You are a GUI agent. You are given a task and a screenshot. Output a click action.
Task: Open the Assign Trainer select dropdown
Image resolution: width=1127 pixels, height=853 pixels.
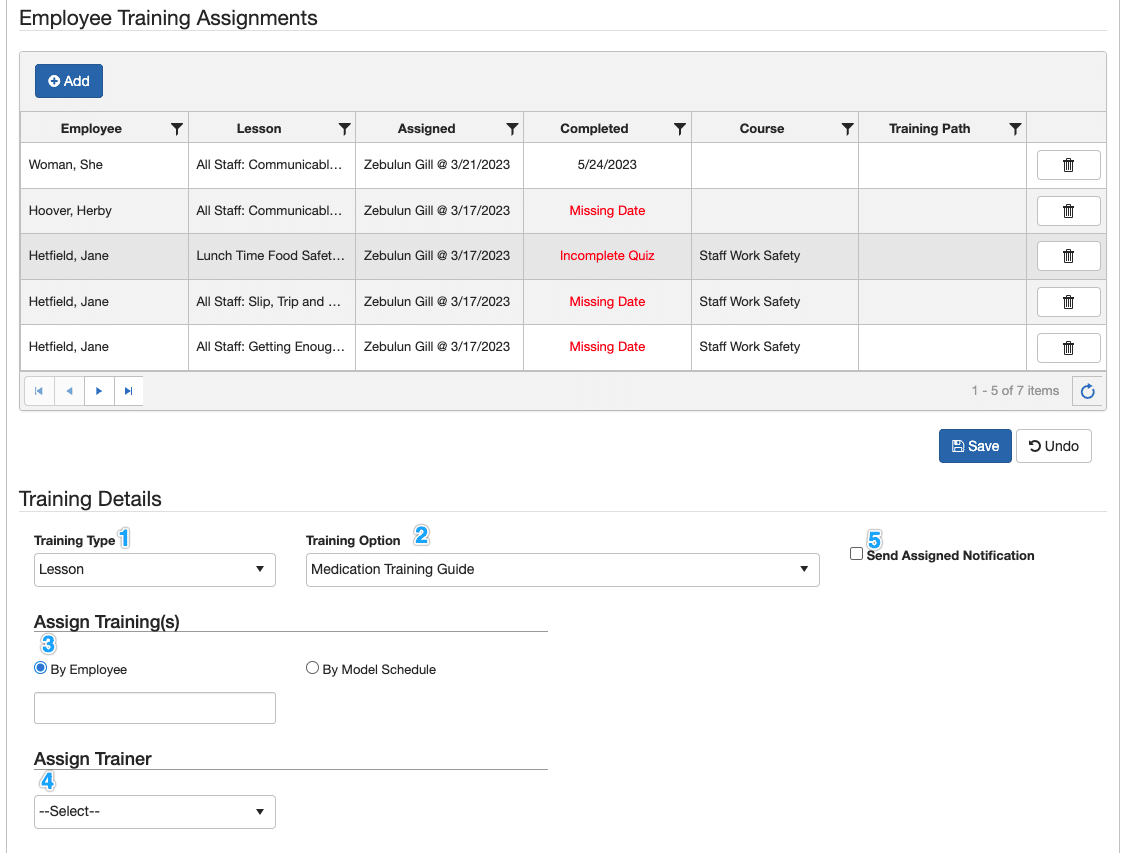coord(155,811)
